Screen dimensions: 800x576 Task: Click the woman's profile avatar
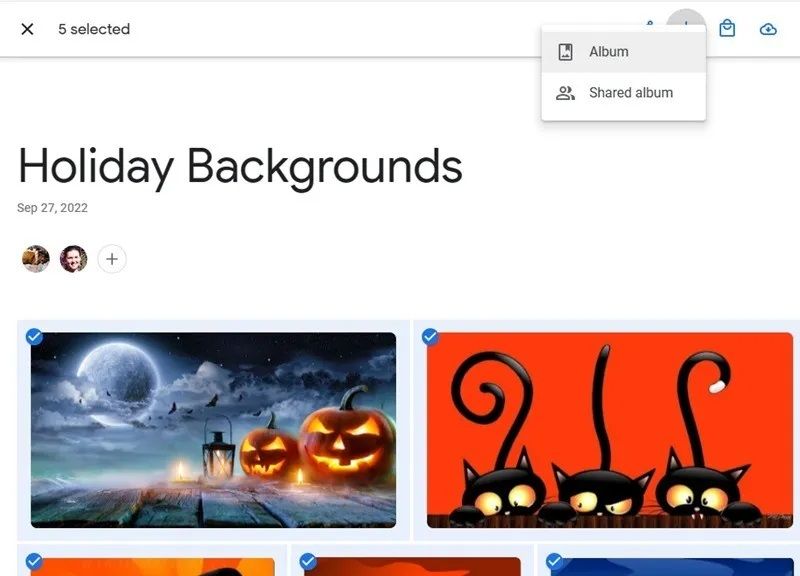73,259
